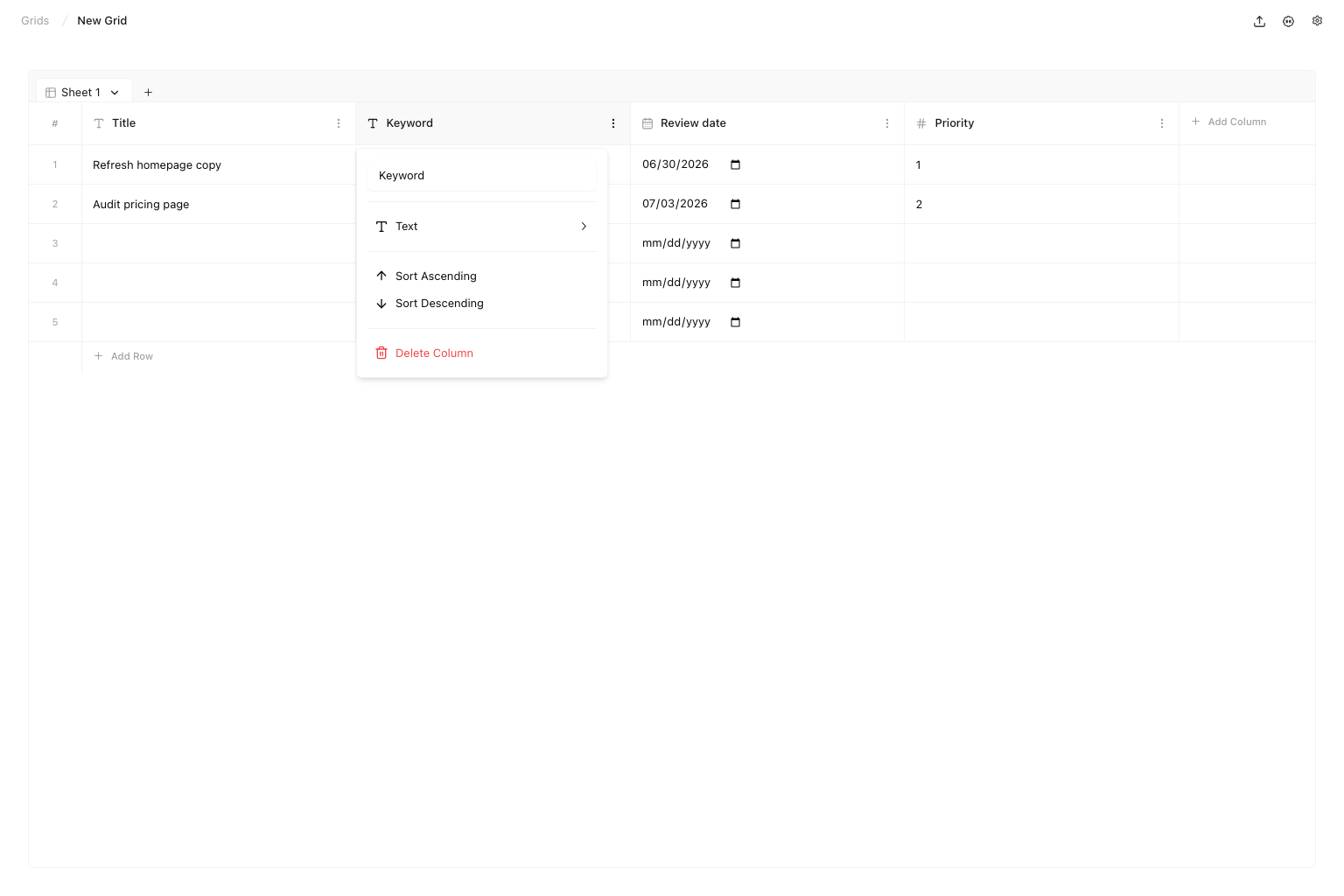Select Priority cell with value 2
This screenshot has width=1344, height=896.
[x=1041, y=204]
